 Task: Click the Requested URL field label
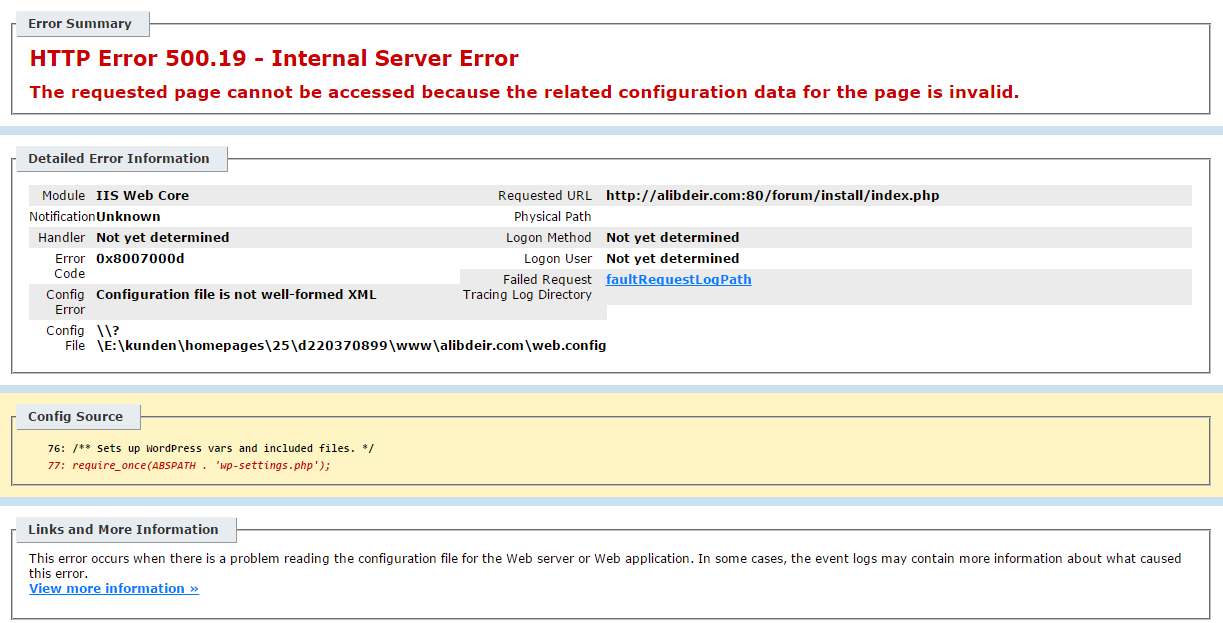tap(545, 196)
